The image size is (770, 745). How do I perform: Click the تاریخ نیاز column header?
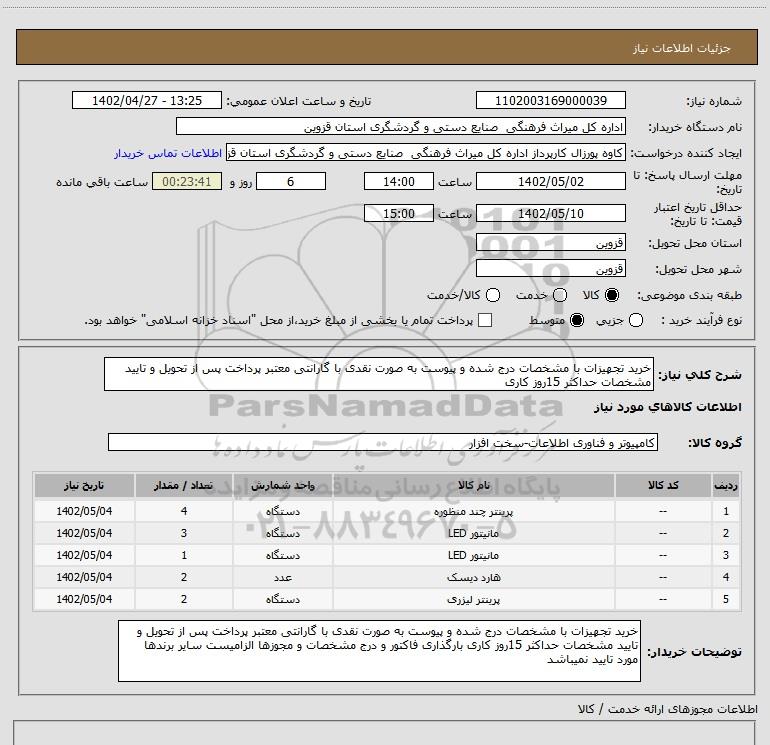click(84, 486)
